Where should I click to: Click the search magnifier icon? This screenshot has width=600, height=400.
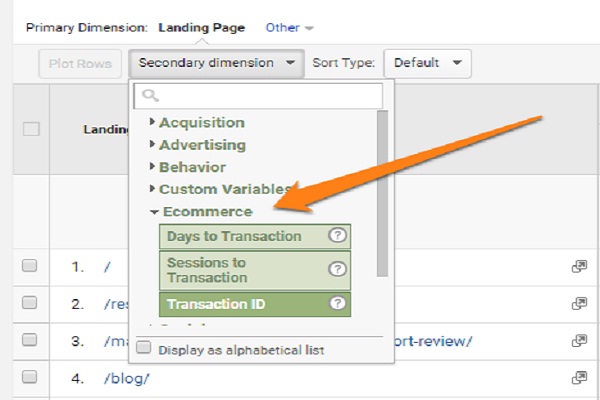150,95
